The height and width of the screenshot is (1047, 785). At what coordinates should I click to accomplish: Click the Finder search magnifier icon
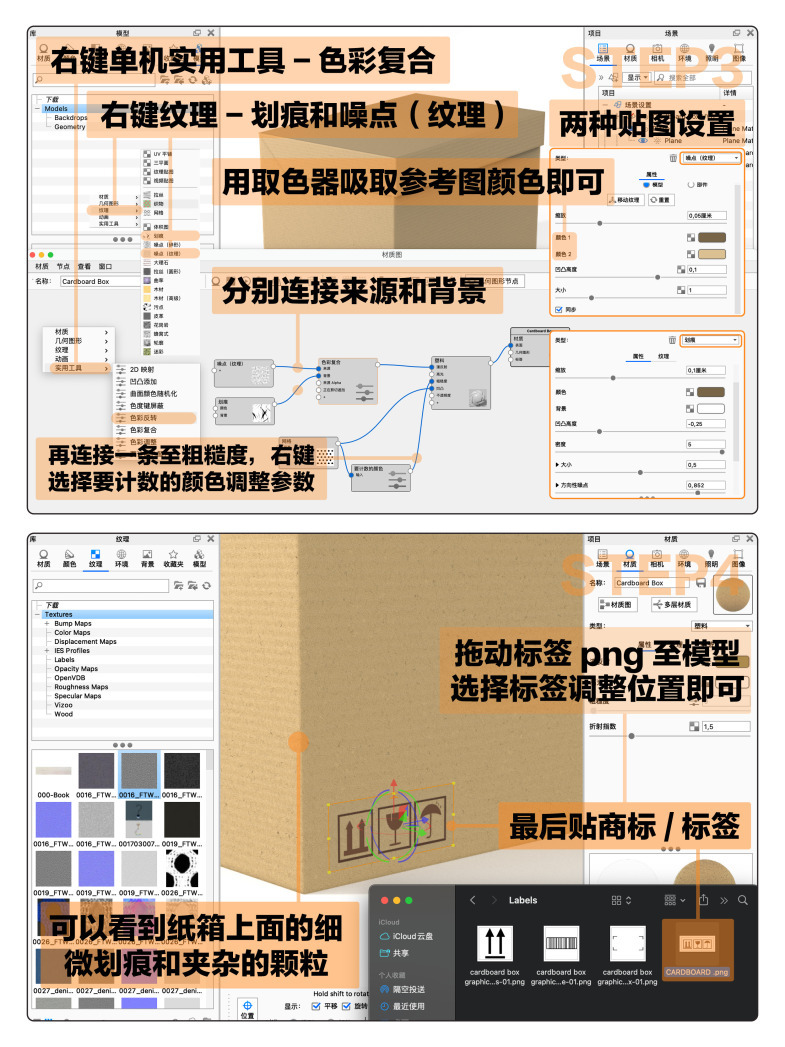[743, 900]
